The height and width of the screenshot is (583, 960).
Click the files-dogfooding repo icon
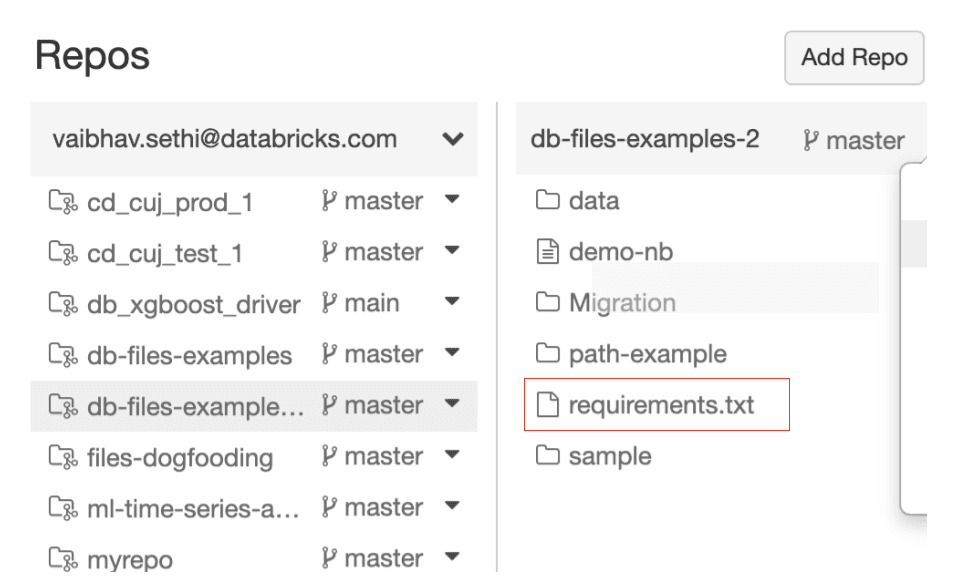(64, 458)
